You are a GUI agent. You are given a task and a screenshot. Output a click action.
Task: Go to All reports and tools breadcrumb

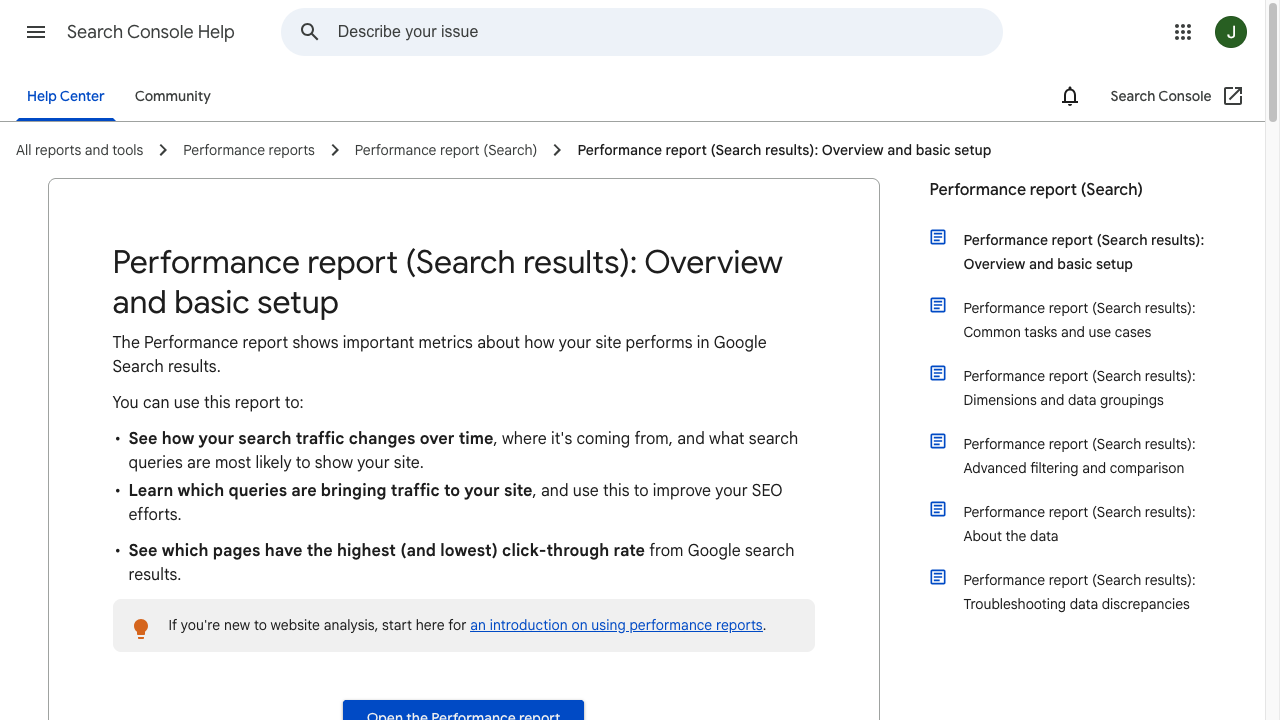(80, 150)
